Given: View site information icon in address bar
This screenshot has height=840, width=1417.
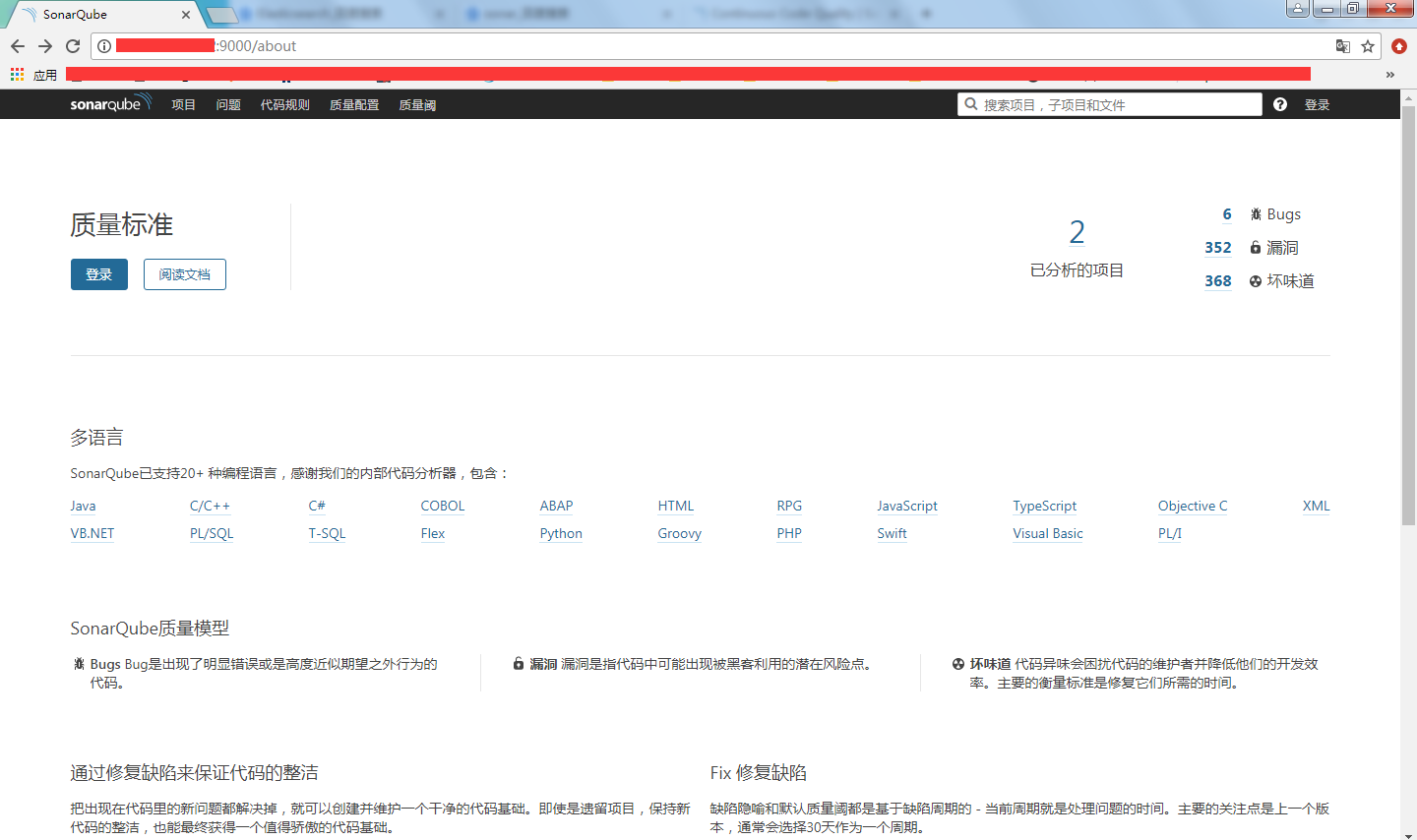Looking at the screenshot, I should [x=104, y=46].
